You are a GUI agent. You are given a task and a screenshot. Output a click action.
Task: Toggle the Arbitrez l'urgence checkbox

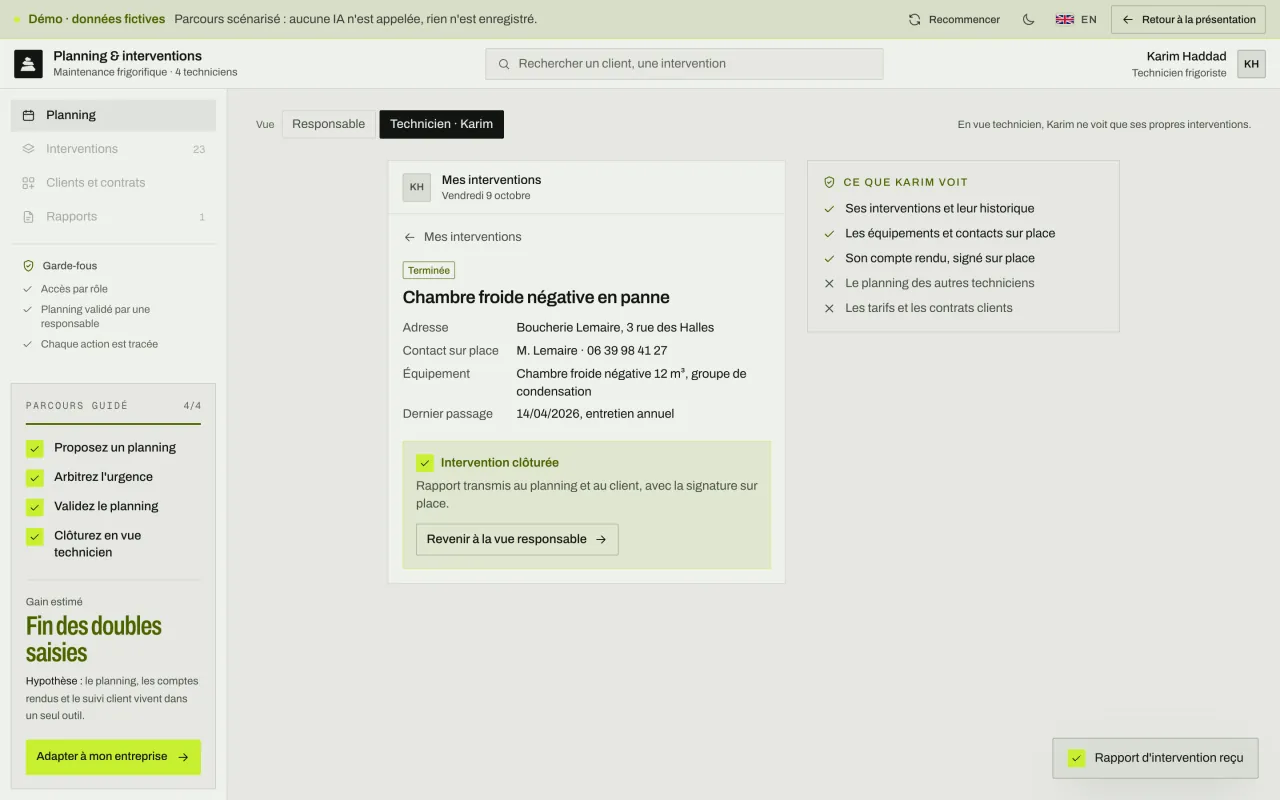point(35,477)
